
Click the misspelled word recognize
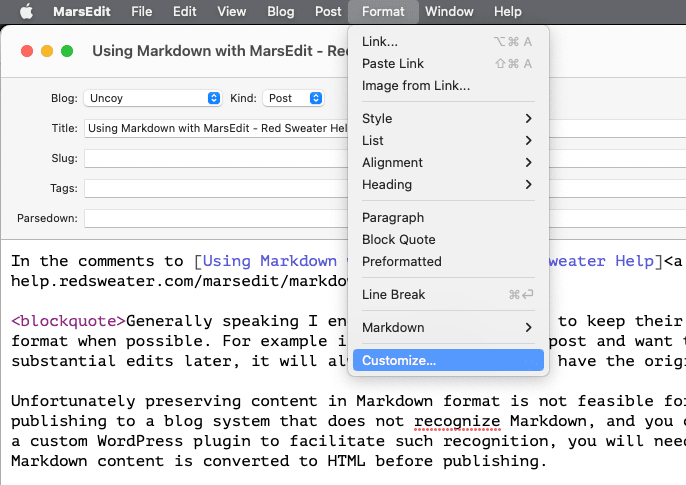coord(457,421)
